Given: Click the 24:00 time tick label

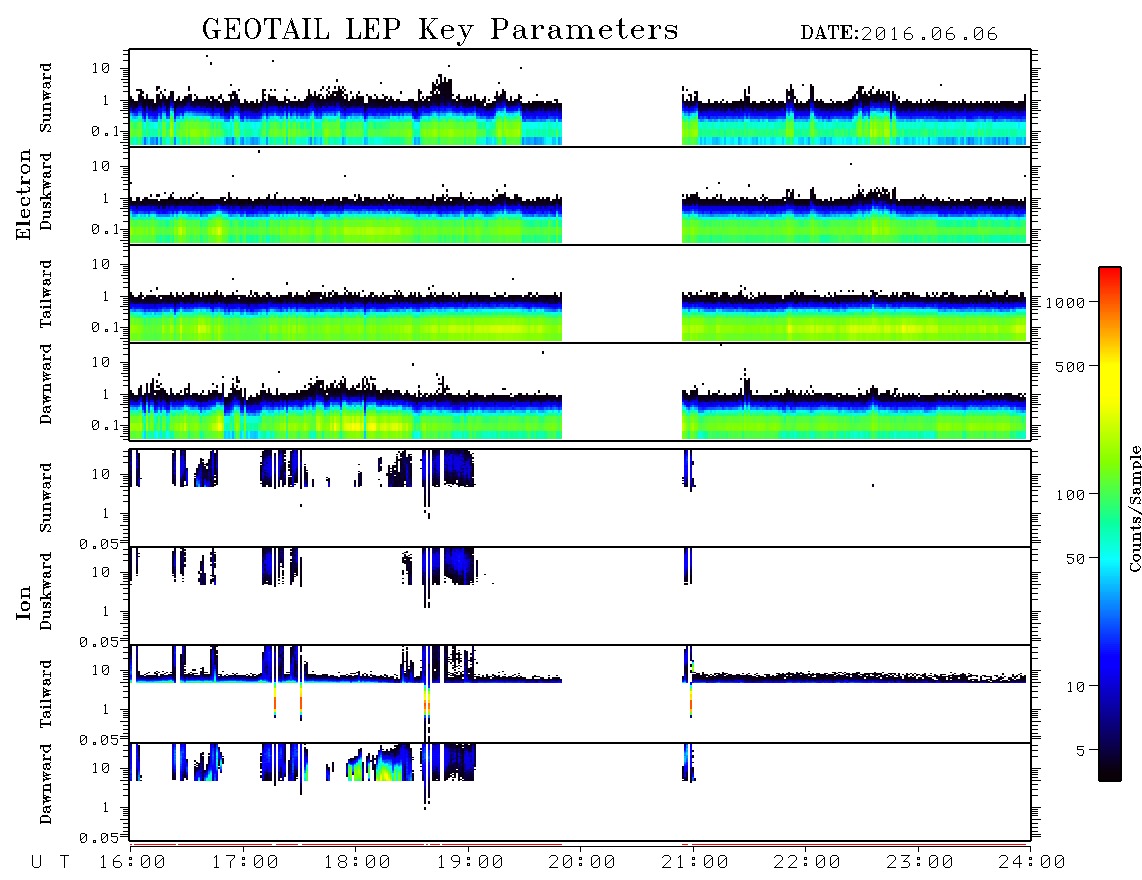Looking at the screenshot, I should [1032, 863].
